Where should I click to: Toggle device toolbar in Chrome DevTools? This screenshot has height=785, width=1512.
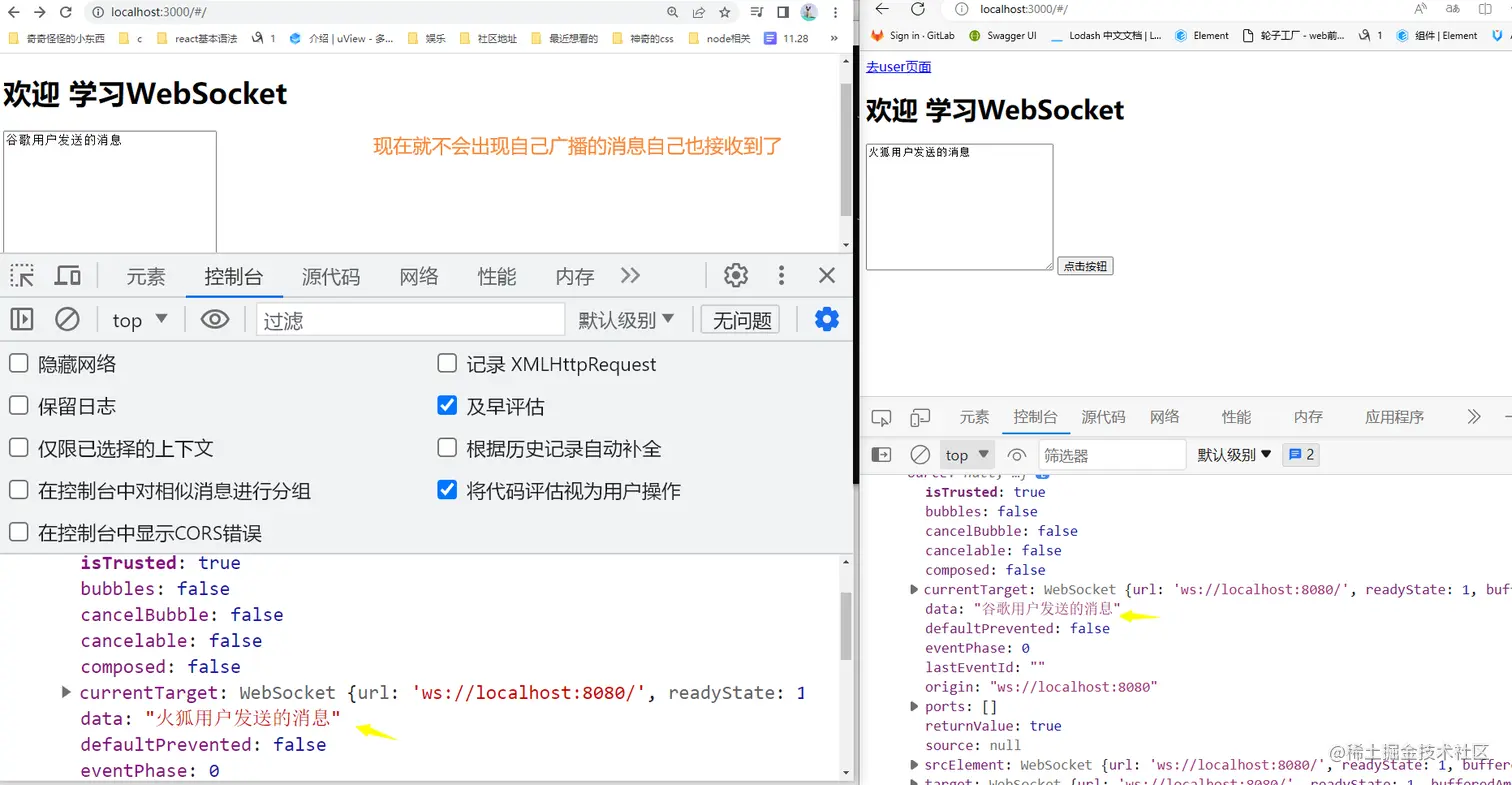[67, 276]
